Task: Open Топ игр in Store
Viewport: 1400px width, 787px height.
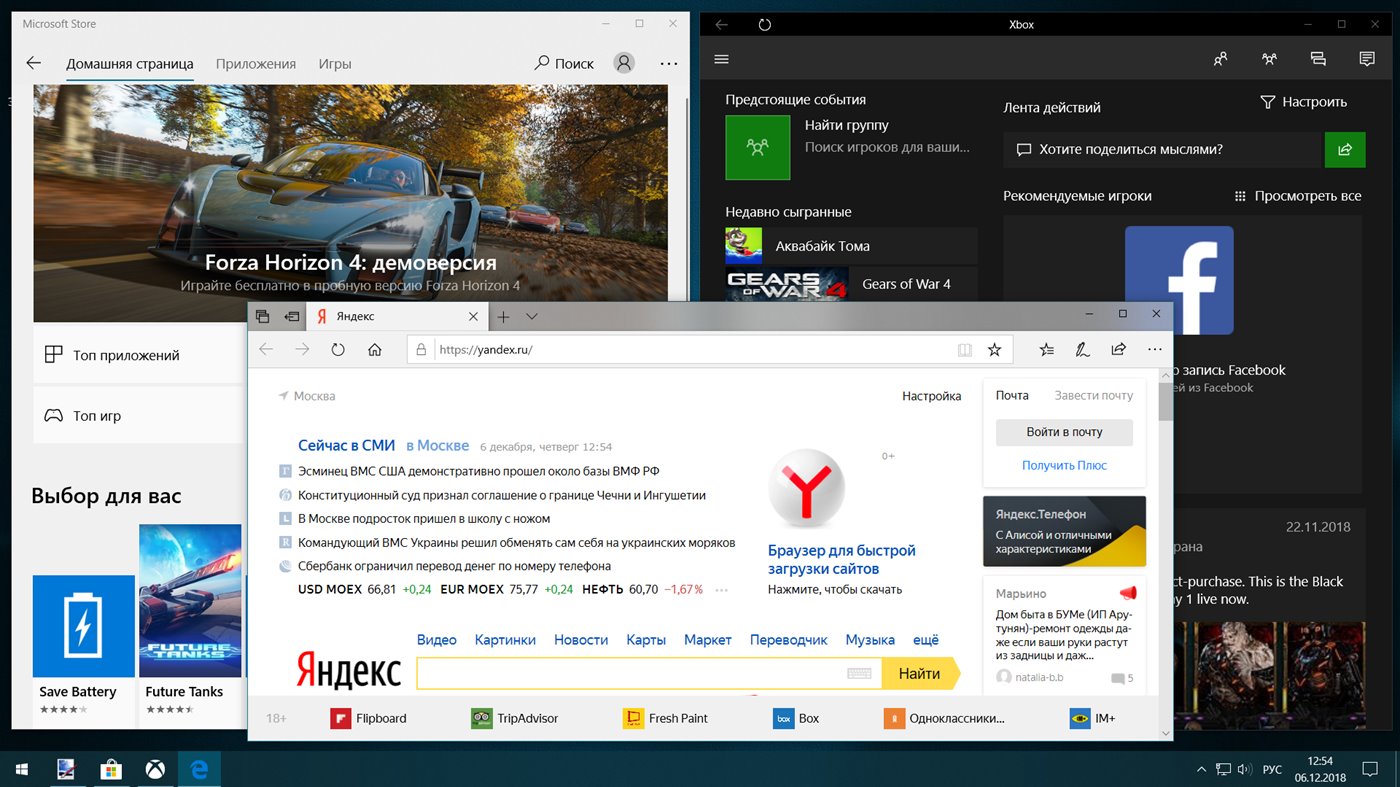Action: pyautogui.click(x=140, y=416)
